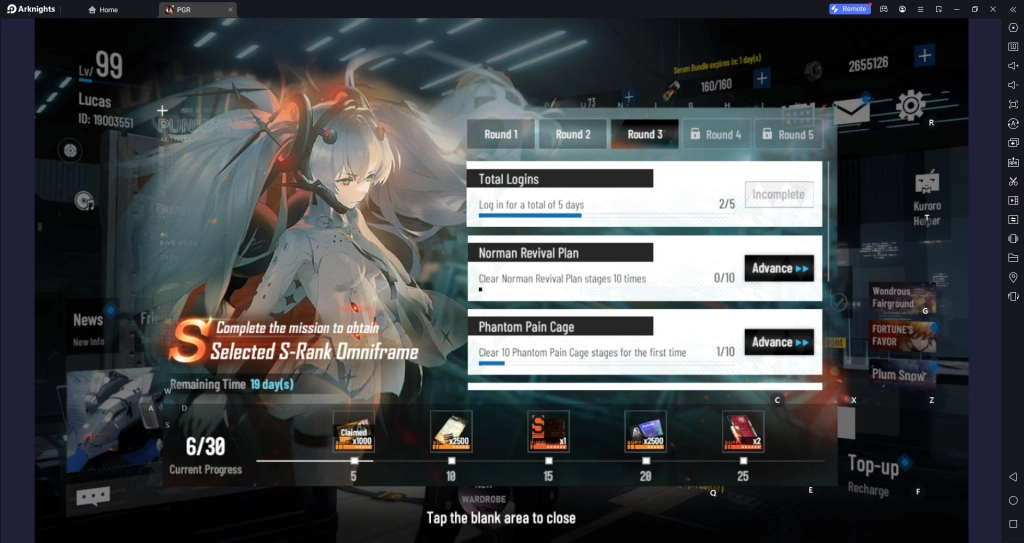Click the x2500 reward at milestone 10
1024x543 pixels.
[451, 431]
